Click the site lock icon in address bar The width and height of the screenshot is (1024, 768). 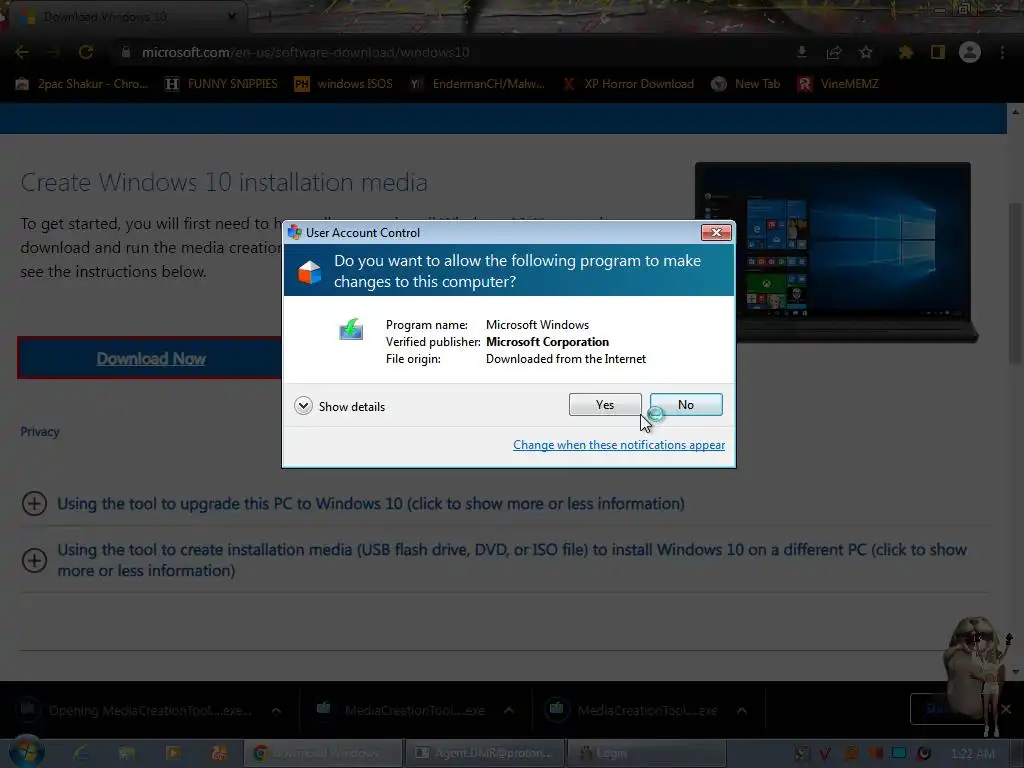tap(126, 52)
